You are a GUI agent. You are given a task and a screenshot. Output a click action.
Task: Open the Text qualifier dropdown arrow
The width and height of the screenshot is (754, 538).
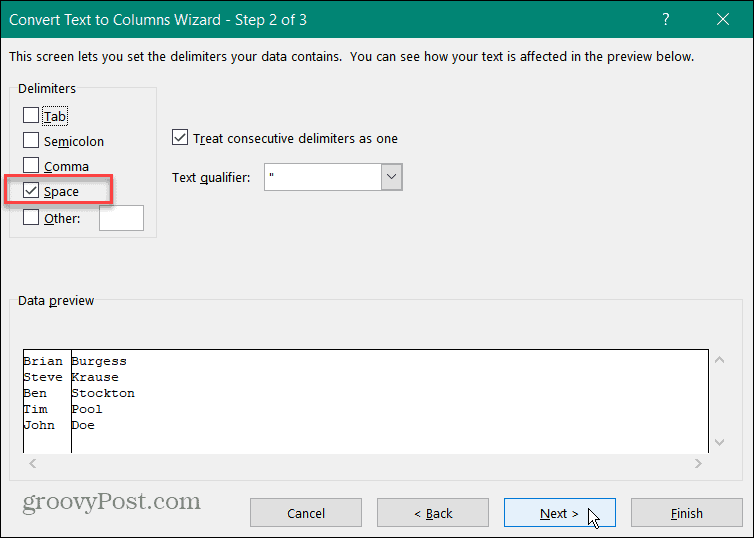click(x=391, y=177)
